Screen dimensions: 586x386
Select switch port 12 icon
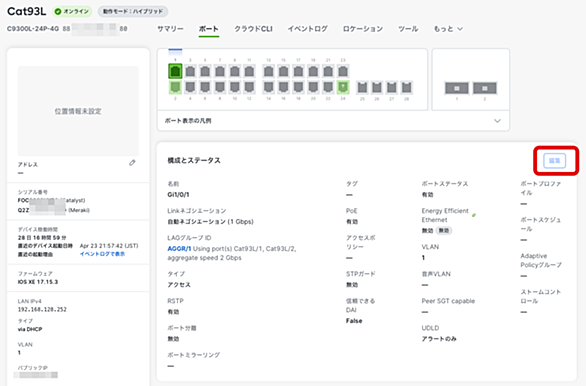point(249,87)
